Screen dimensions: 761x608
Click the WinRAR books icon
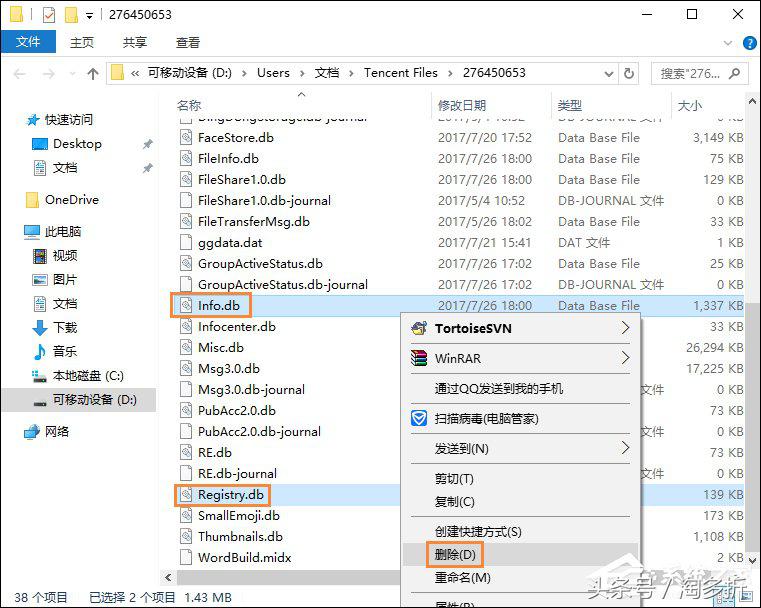(419, 358)
